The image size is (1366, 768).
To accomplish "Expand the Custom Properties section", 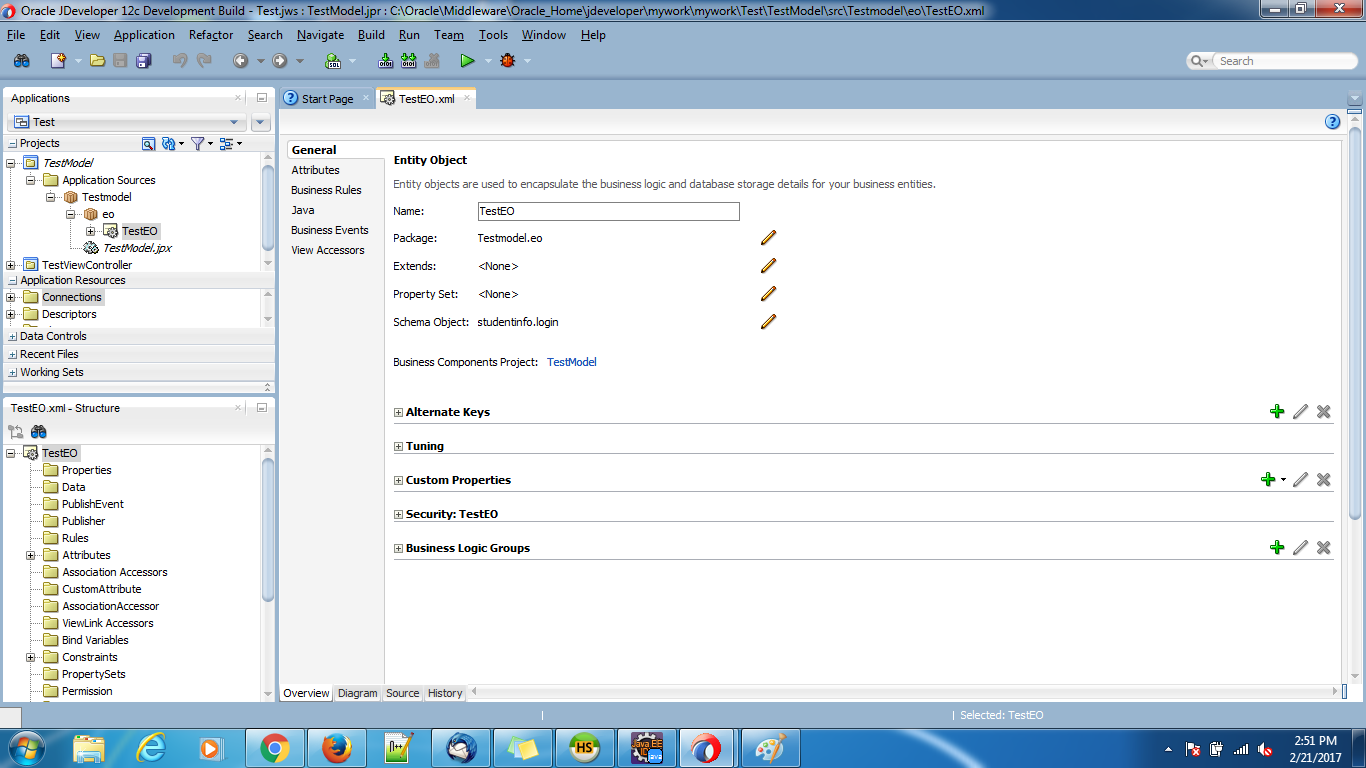I will [397, 480].
